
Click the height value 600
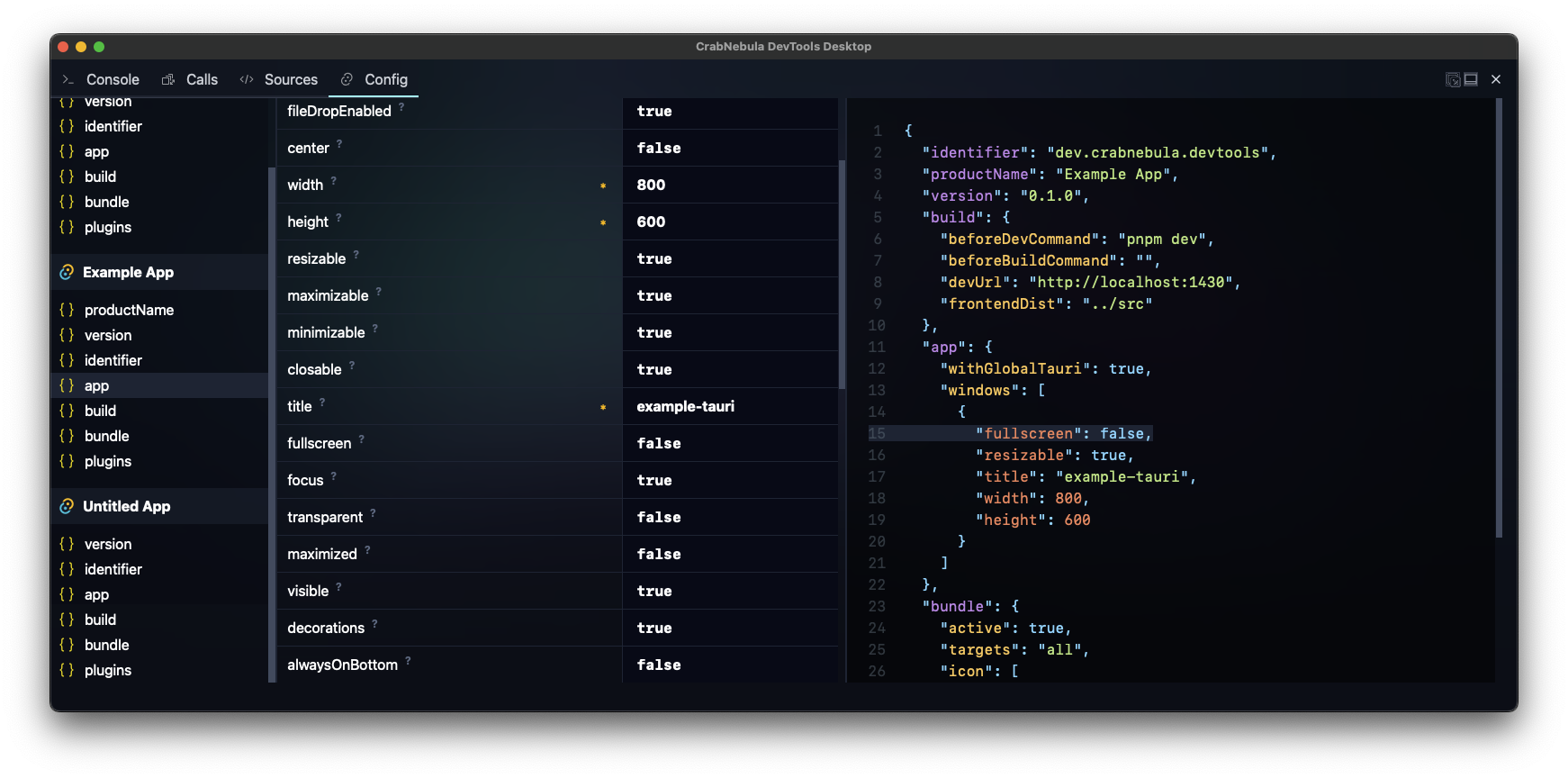pyautogui.click(x=651, y=222)
